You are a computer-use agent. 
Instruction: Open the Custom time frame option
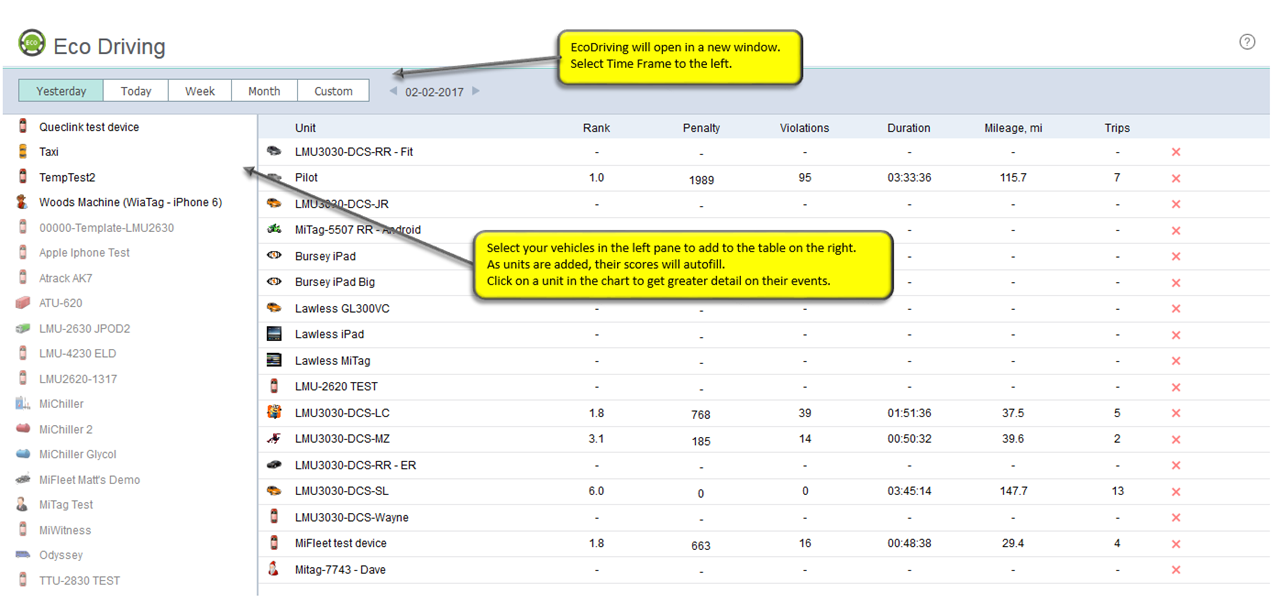[333, 91]
